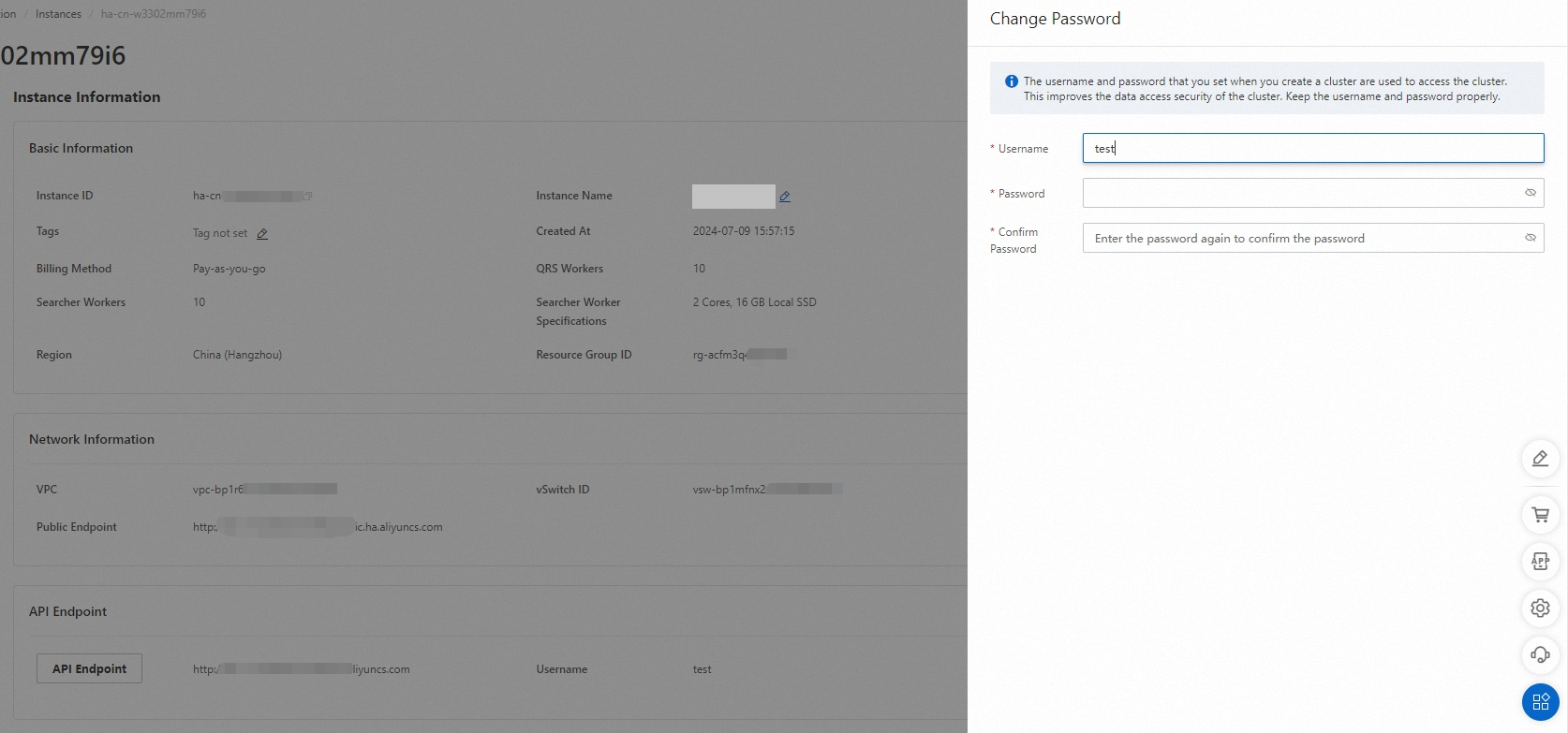Click the Tag not set text

[x=220, y=233]
